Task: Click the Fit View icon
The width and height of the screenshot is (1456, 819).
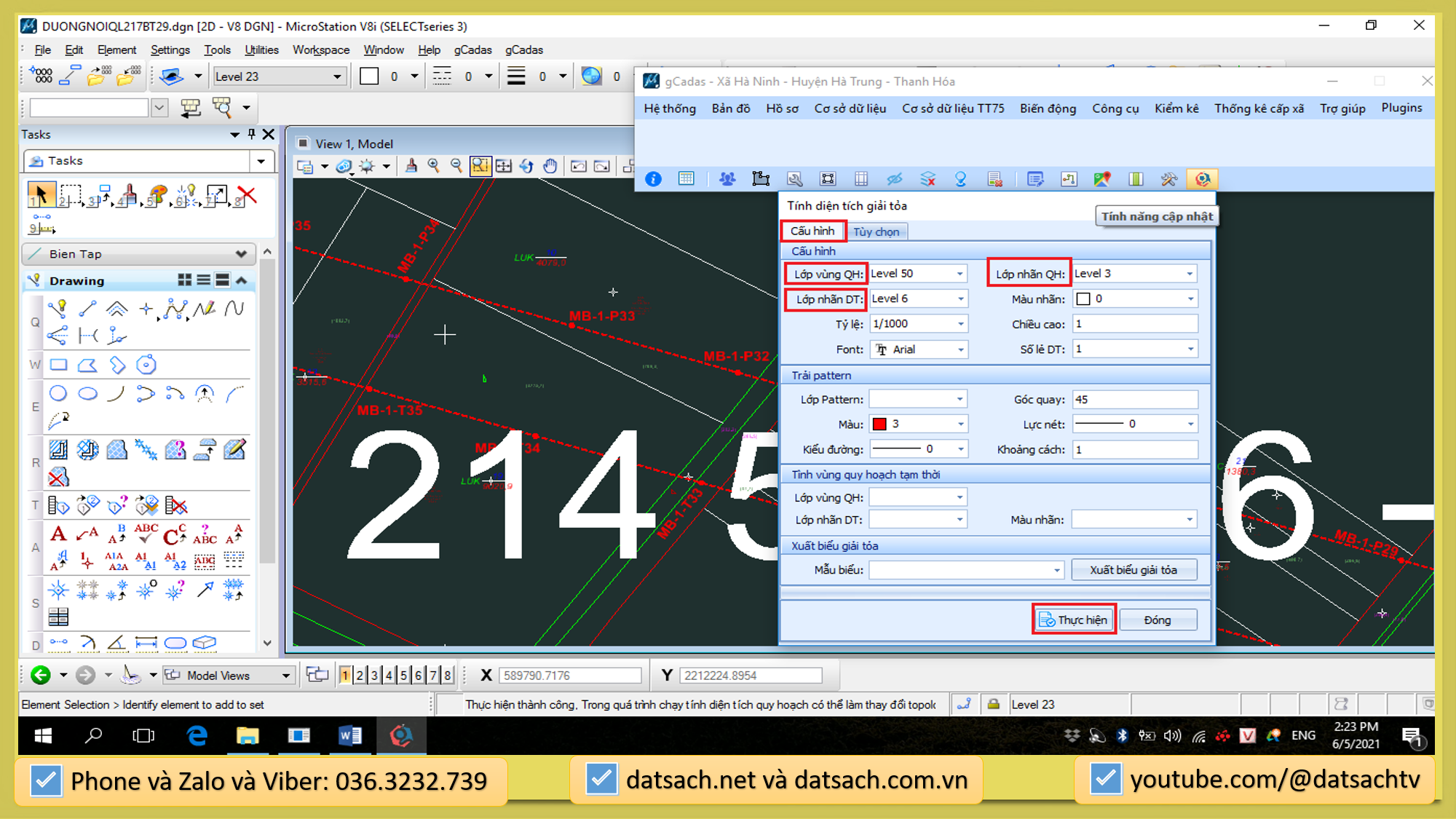Action: pyautogui.click(x=503, y=166)
